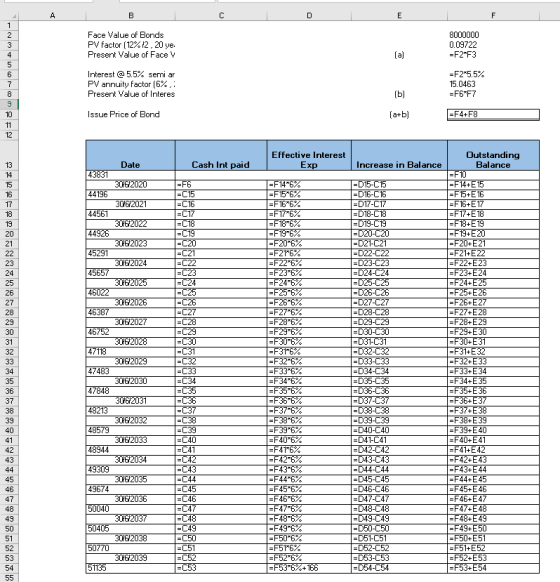Select row 54 header
Viewport: 560px width, 582px height.
[9, 568]
